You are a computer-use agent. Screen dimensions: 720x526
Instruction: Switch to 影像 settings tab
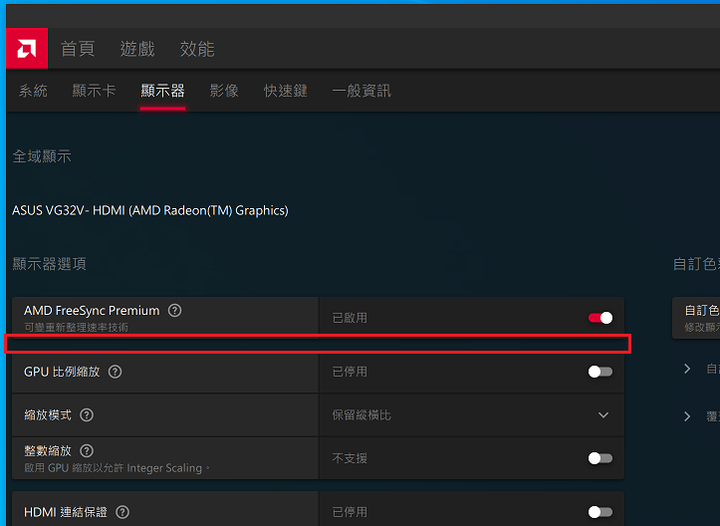coord(224,91)
